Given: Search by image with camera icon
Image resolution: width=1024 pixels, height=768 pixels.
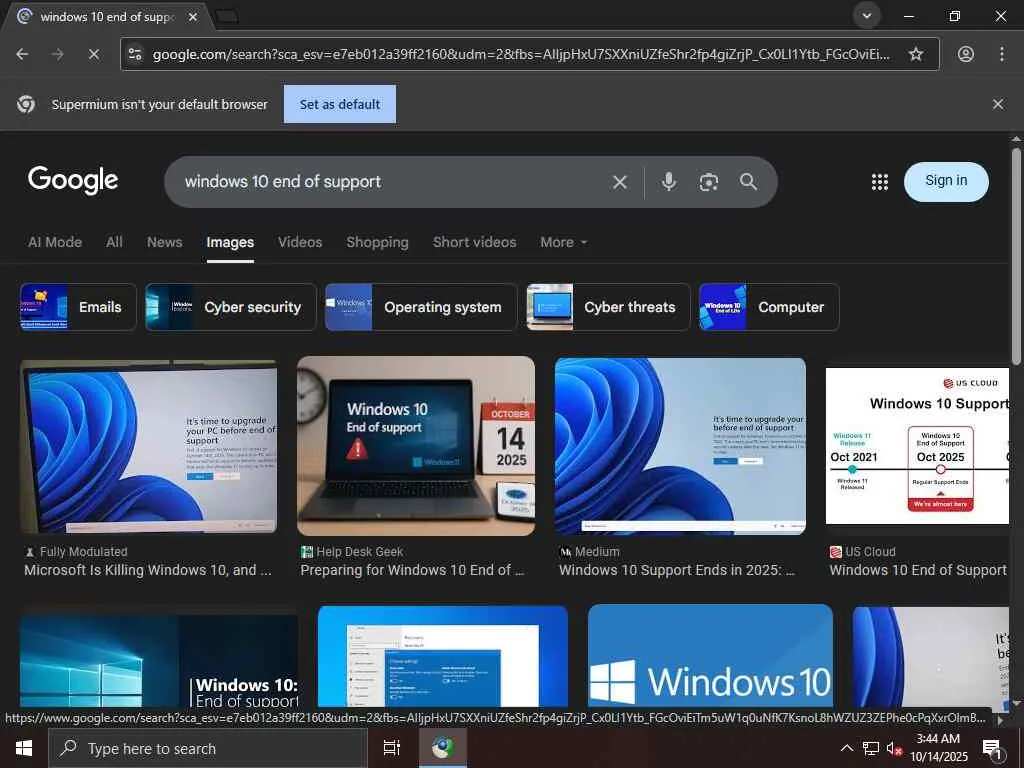Looking at the screenshot, I should click(x=709, y=182).
